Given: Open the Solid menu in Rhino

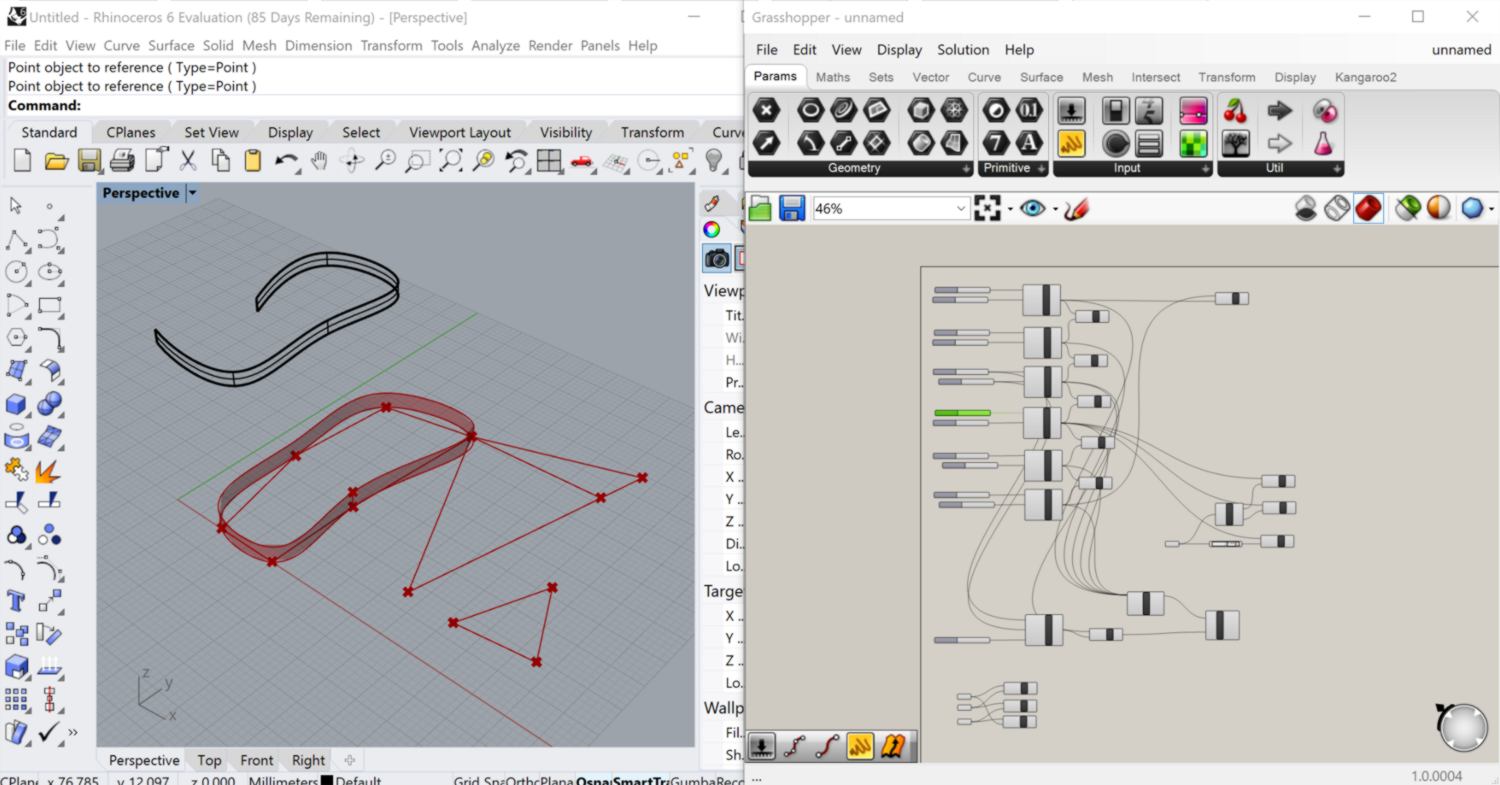Looking at the screenshot, I should pyautogui.click(x=218, y=45).
